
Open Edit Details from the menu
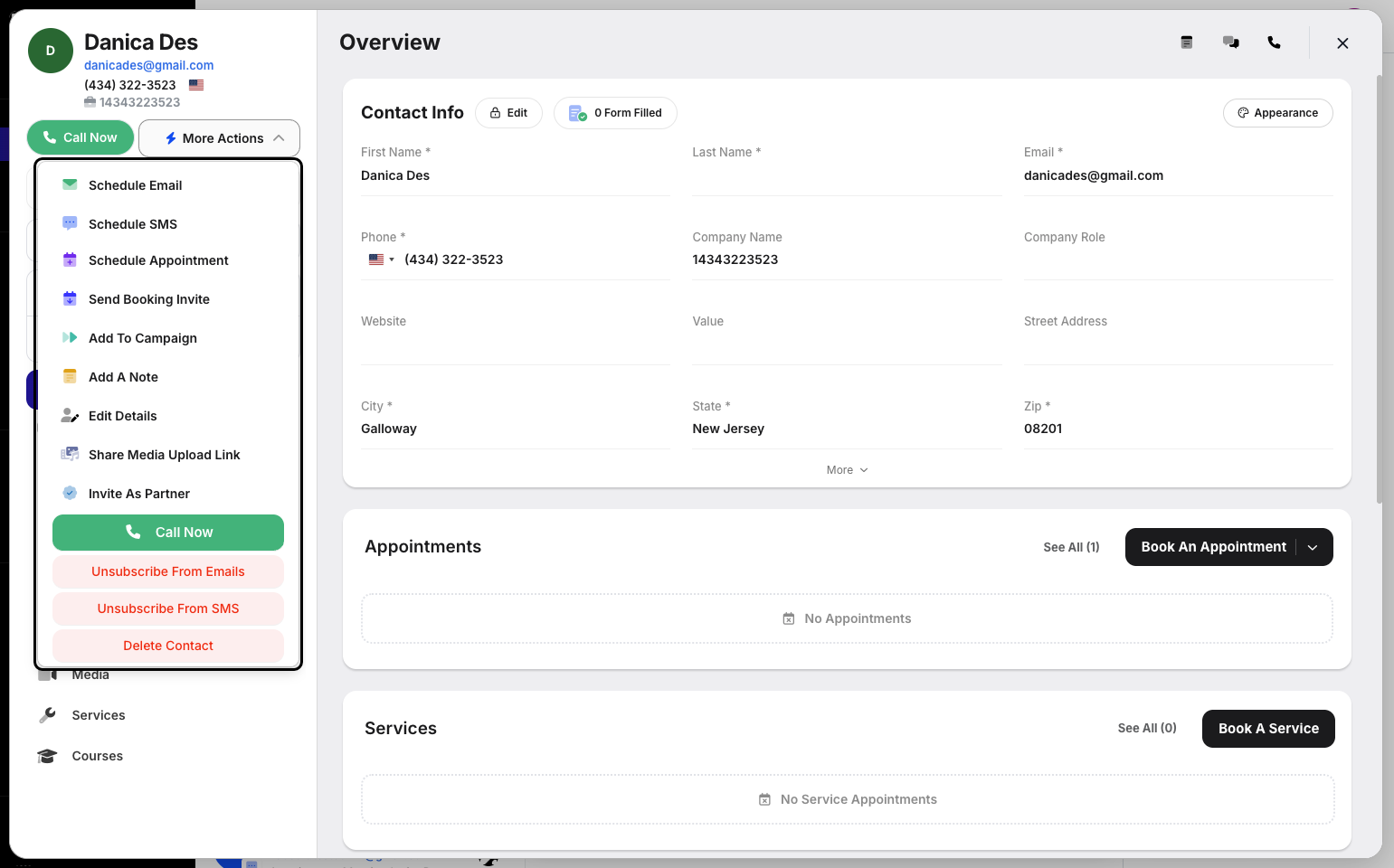(x=168, y=416)
